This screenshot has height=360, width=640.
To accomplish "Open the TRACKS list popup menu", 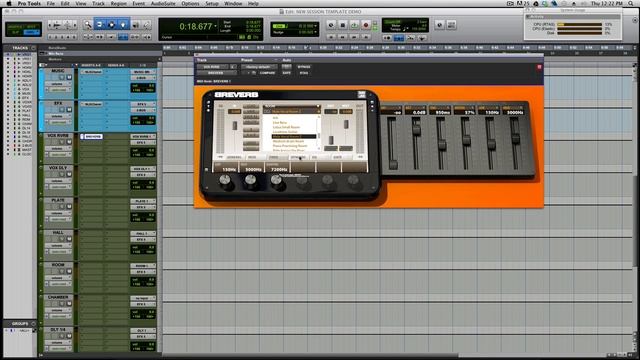I will 33,48.
